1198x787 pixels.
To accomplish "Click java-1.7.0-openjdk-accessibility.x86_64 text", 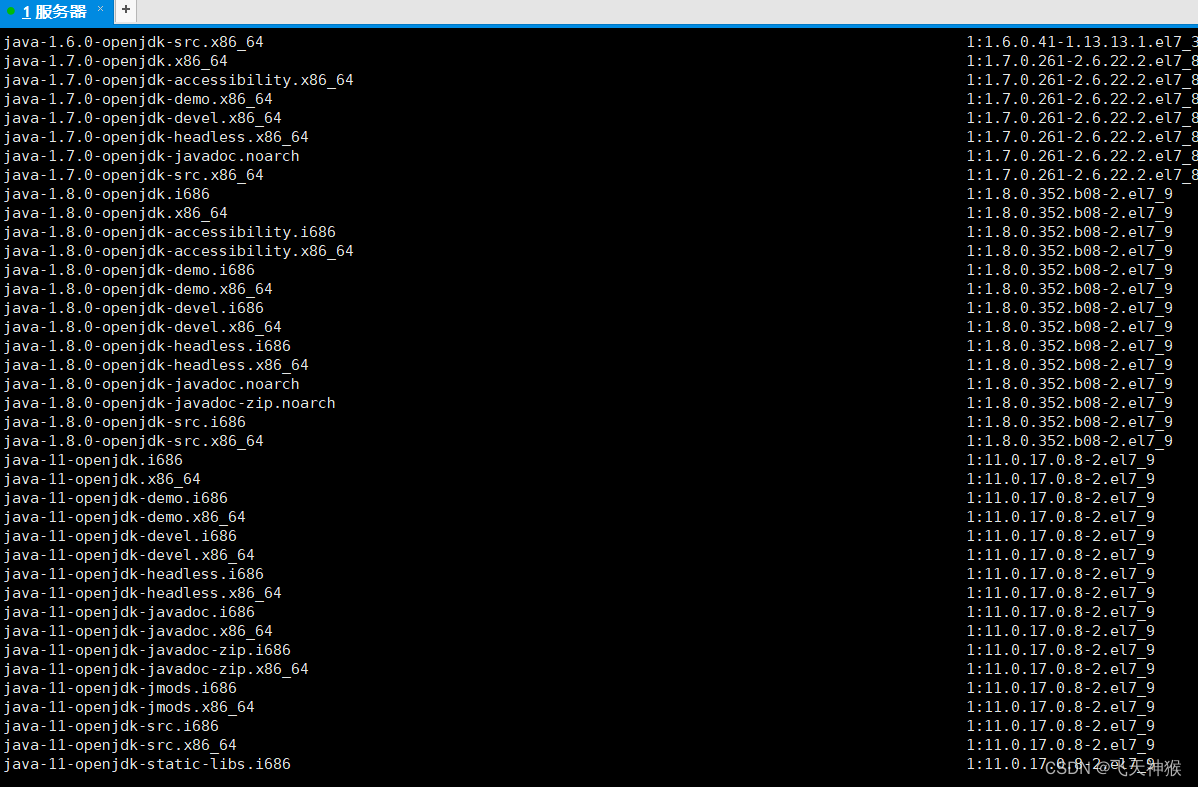I will [179, 80].
